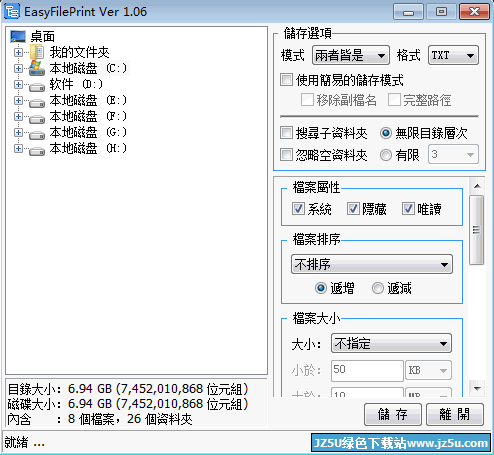Select the 遞增 ascending radio button
The image size is (494, 455).
pyautogui.click(x=321, y=288)
